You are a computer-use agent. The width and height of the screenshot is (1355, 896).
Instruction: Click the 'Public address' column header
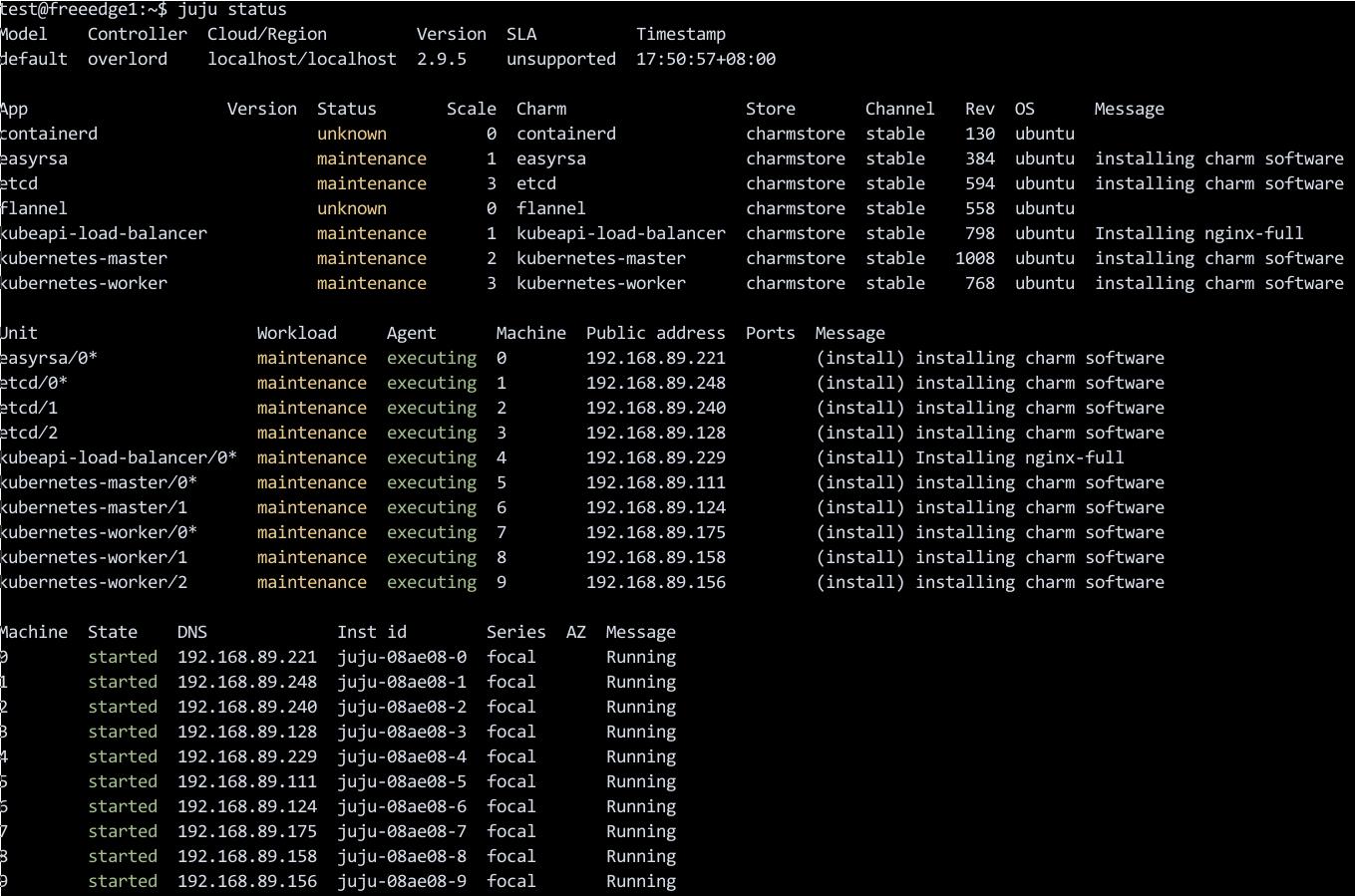point(656,333)
